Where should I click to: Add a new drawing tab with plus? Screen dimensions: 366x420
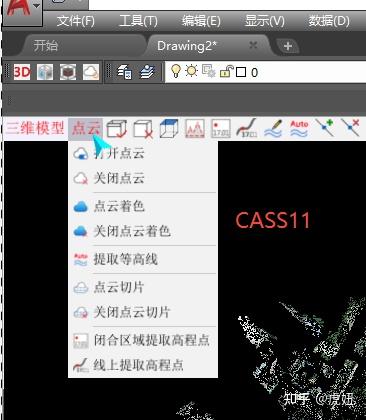(288, 46)
